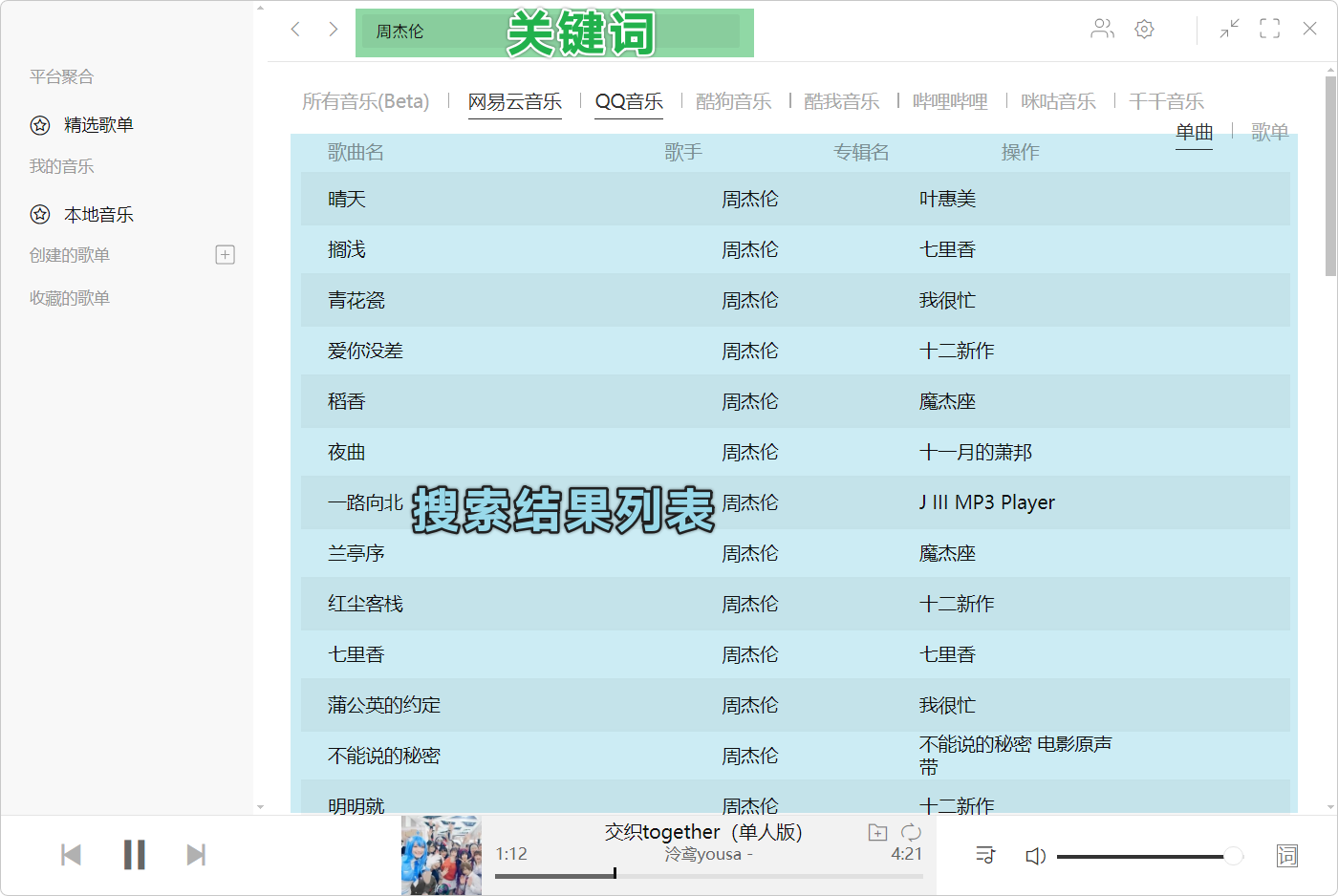This screenshot has width=1338, height=896.
Task: Click album J III MP3 Player
Action: [987, 502]
